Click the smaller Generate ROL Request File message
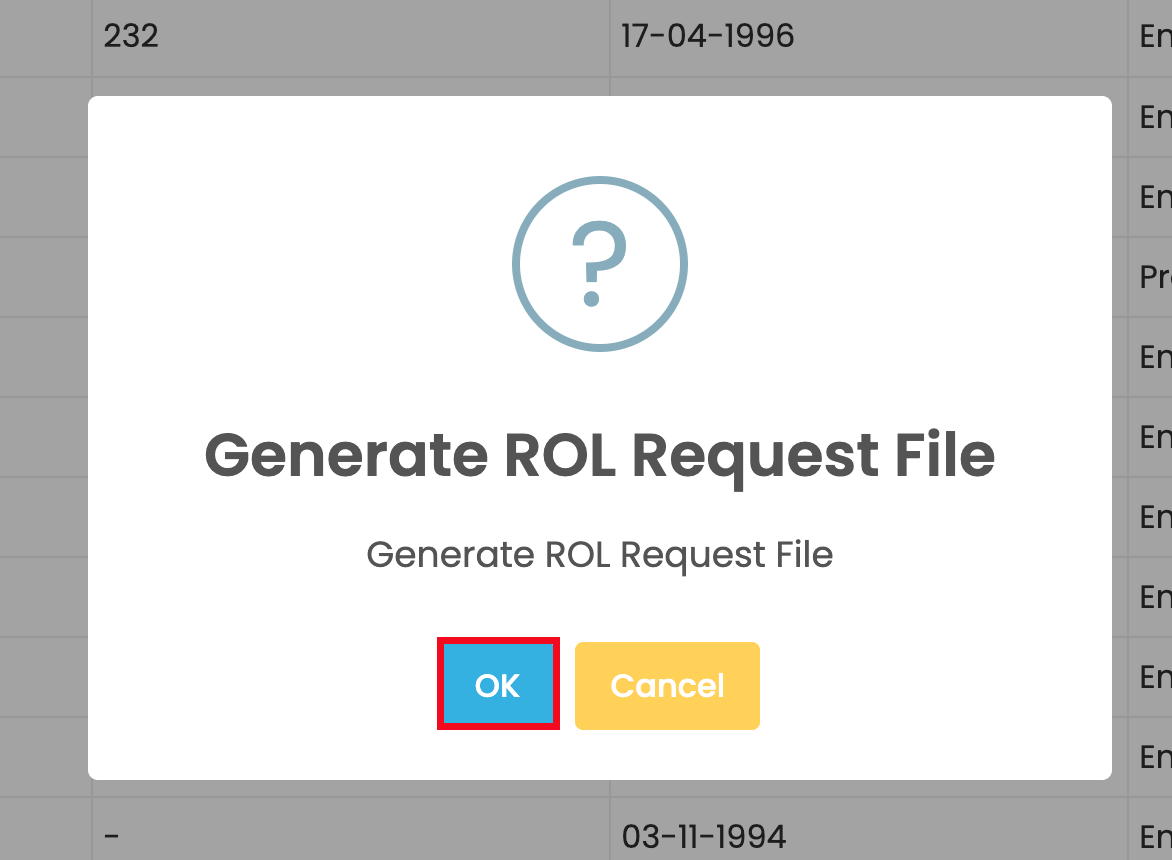 tap(599, 554)
